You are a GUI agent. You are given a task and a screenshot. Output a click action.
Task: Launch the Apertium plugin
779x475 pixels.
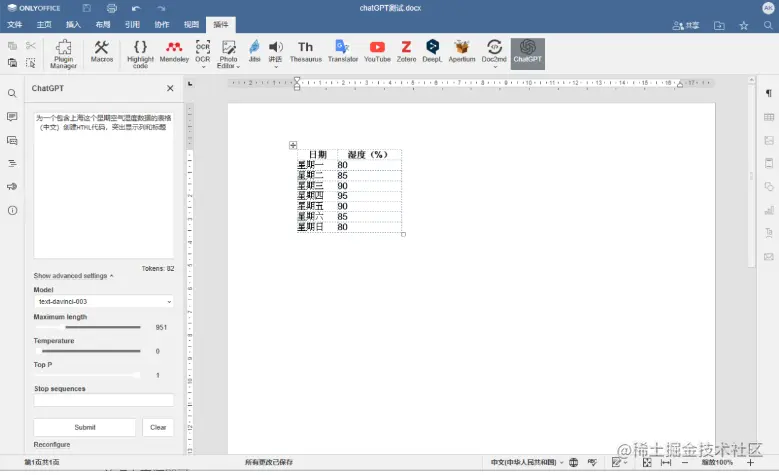(x=462, y=51)
